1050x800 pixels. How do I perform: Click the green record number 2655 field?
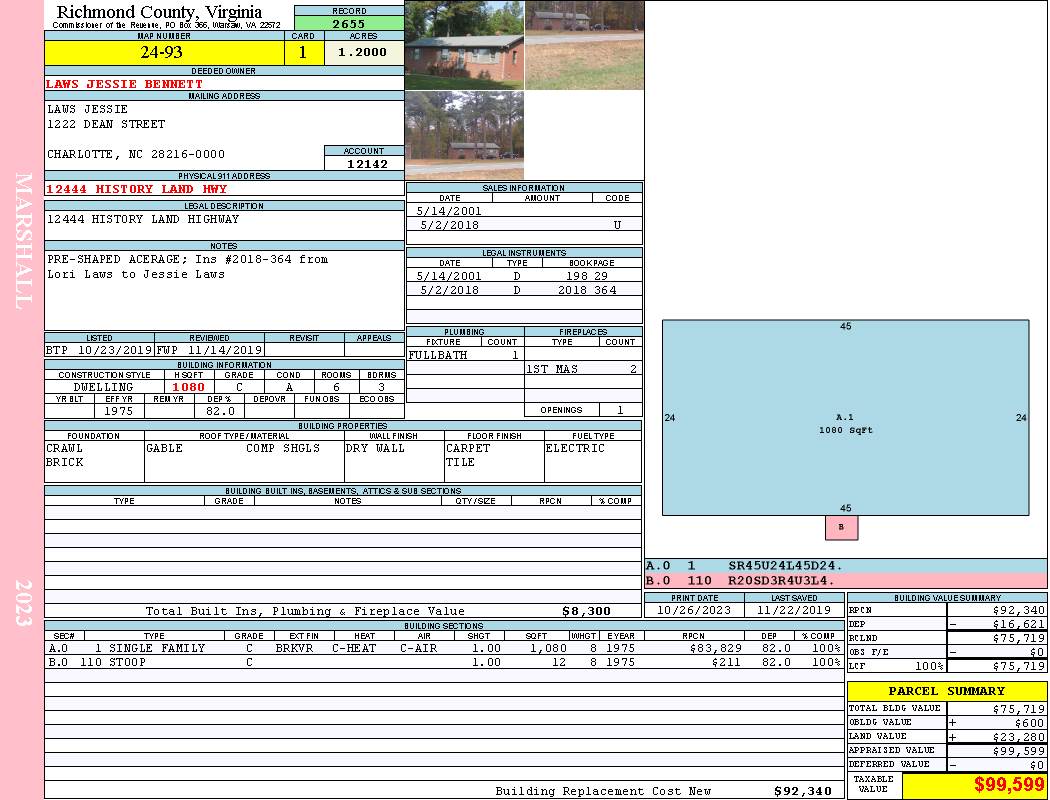pos(349,24)
